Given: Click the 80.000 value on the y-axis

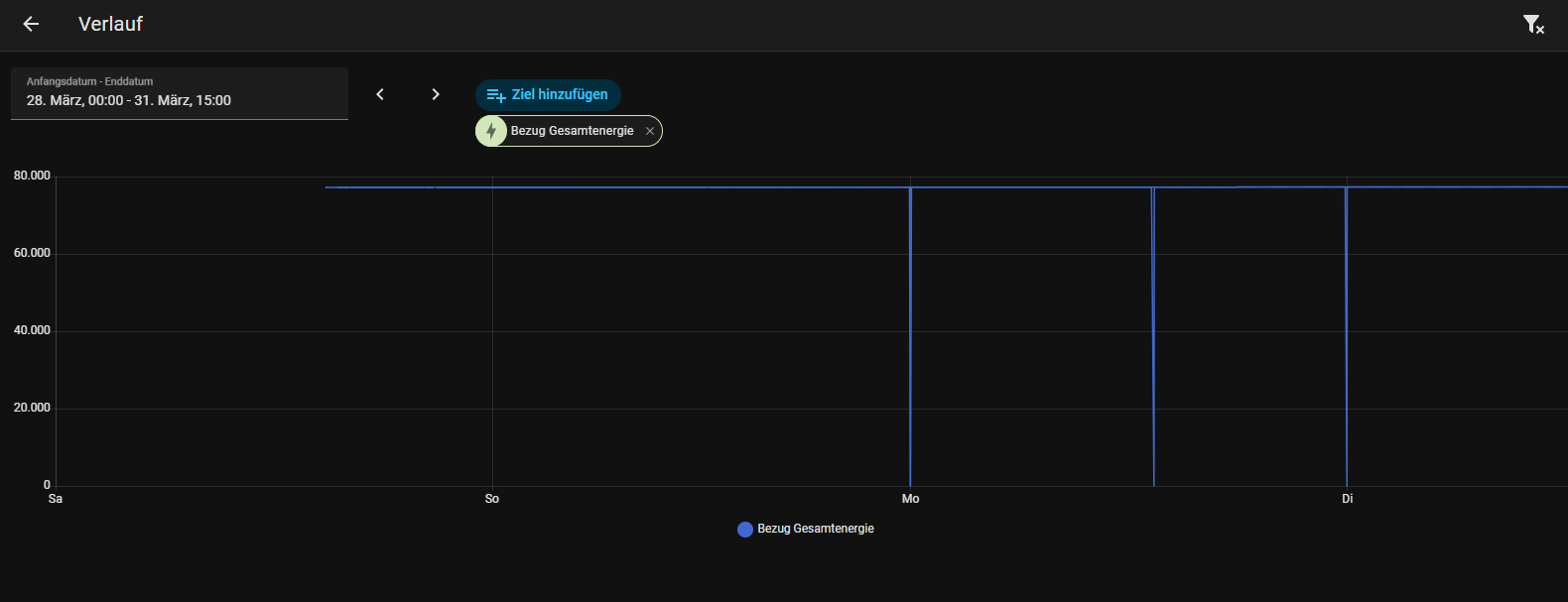Looking at the screenshot, I should [x=32, y=176].
